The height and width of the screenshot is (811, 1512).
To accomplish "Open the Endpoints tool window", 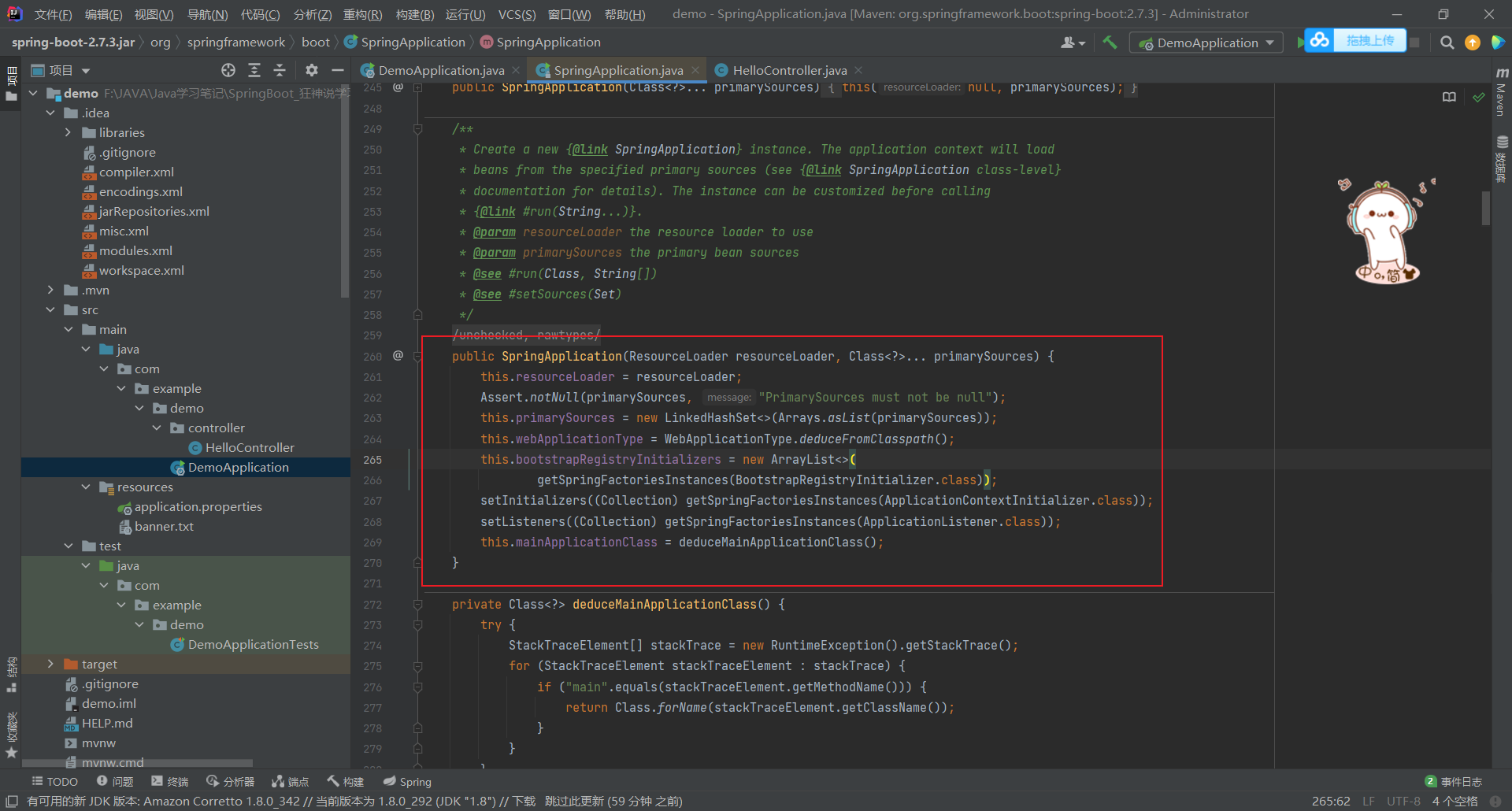I will point(290,781).
